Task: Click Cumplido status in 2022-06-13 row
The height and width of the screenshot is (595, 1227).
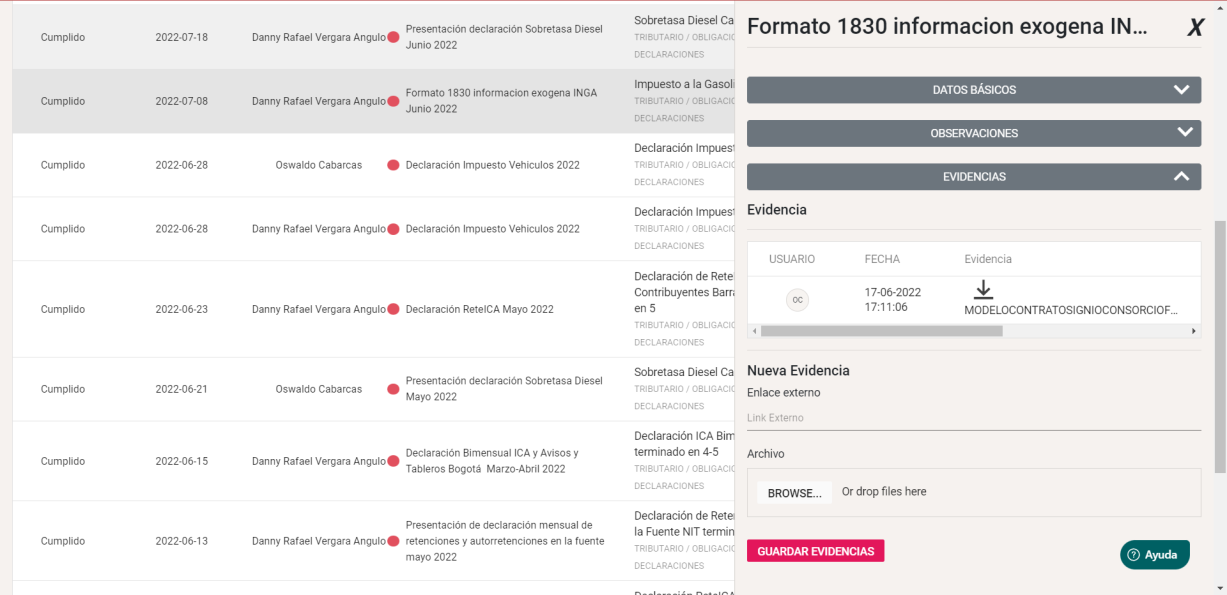Action: tap(63, 541)
